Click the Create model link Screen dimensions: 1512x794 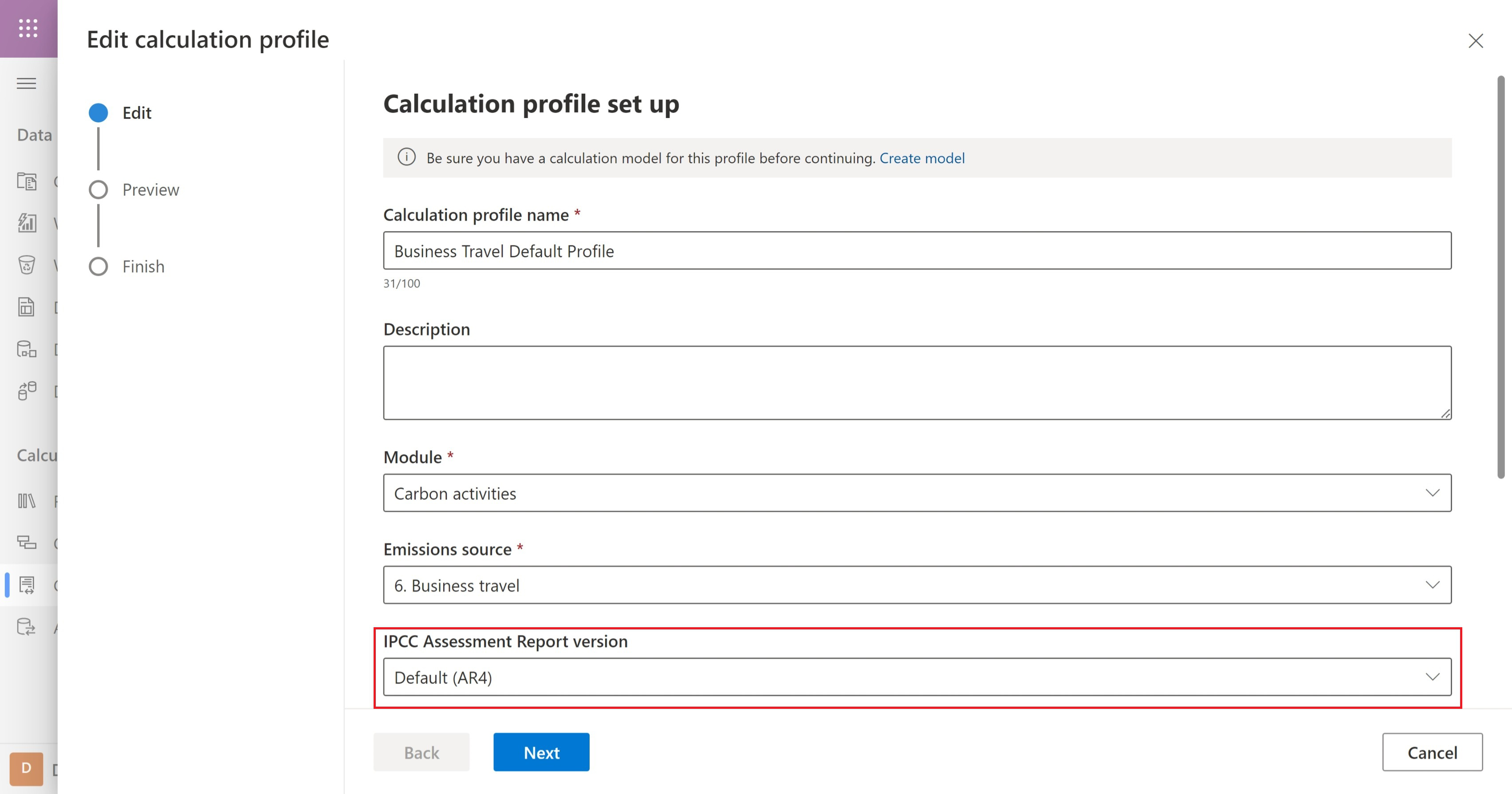click(921, 158)
